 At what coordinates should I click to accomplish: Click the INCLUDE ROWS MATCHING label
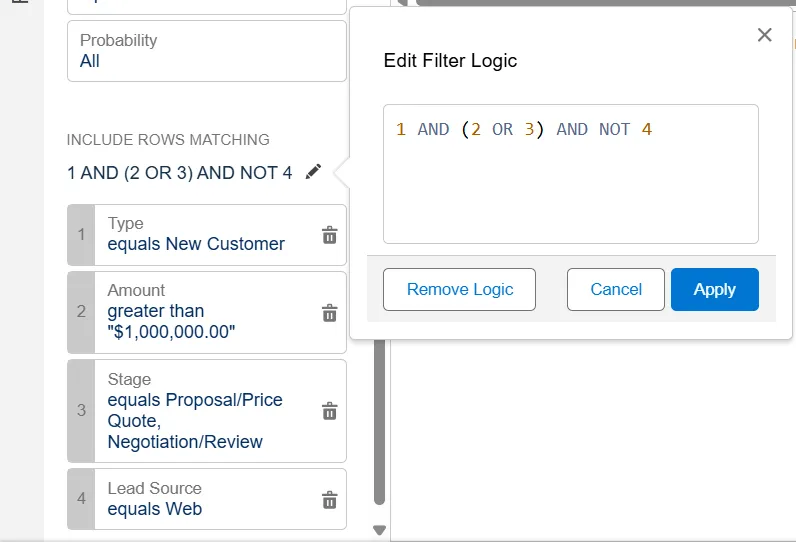[168, 140]
